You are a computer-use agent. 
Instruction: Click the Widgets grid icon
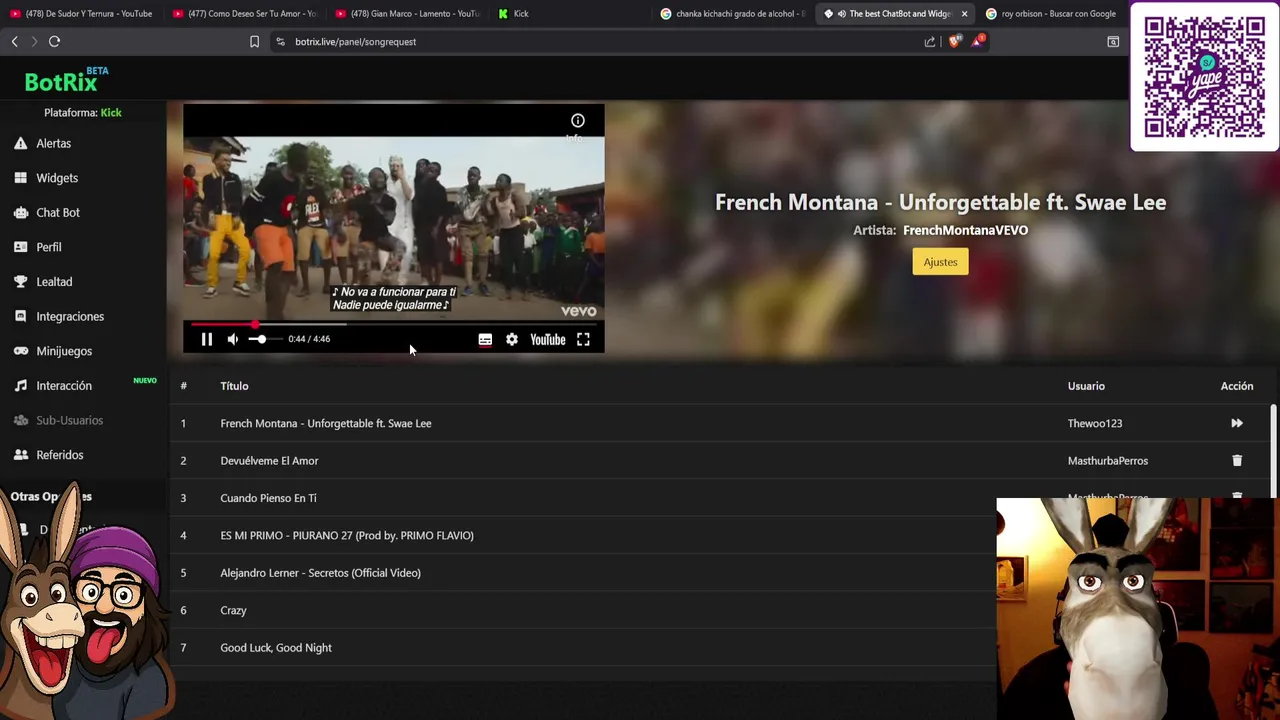[20, 178]
